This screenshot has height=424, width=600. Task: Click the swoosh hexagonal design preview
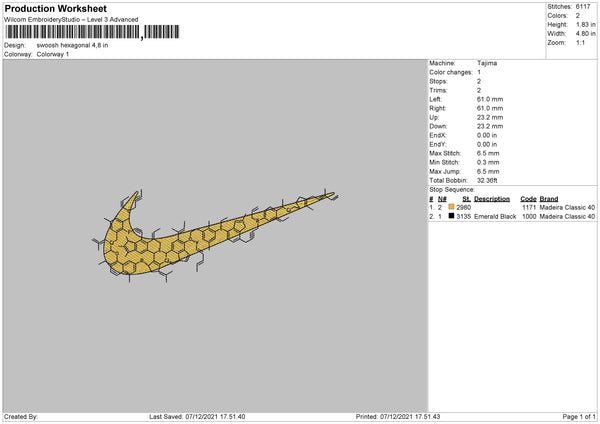(215, 236)
